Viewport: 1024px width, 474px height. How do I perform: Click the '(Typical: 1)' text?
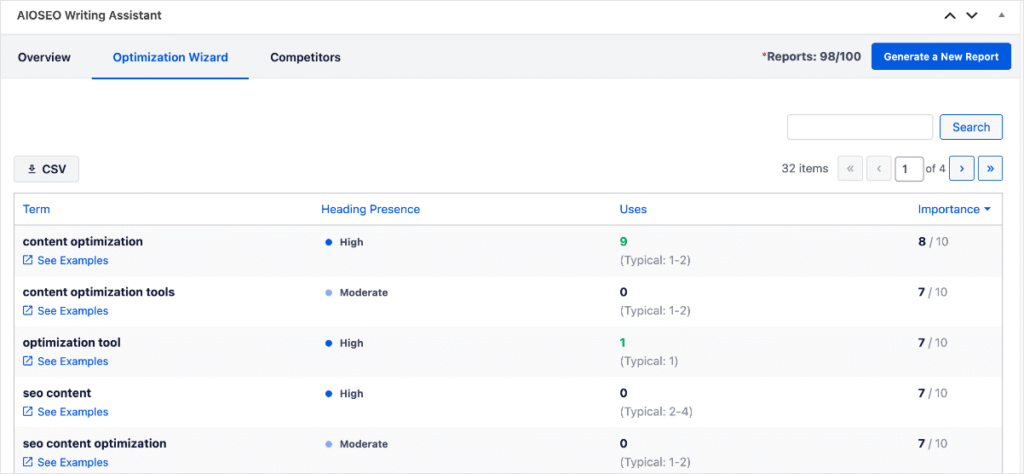(x=649, y=361)
